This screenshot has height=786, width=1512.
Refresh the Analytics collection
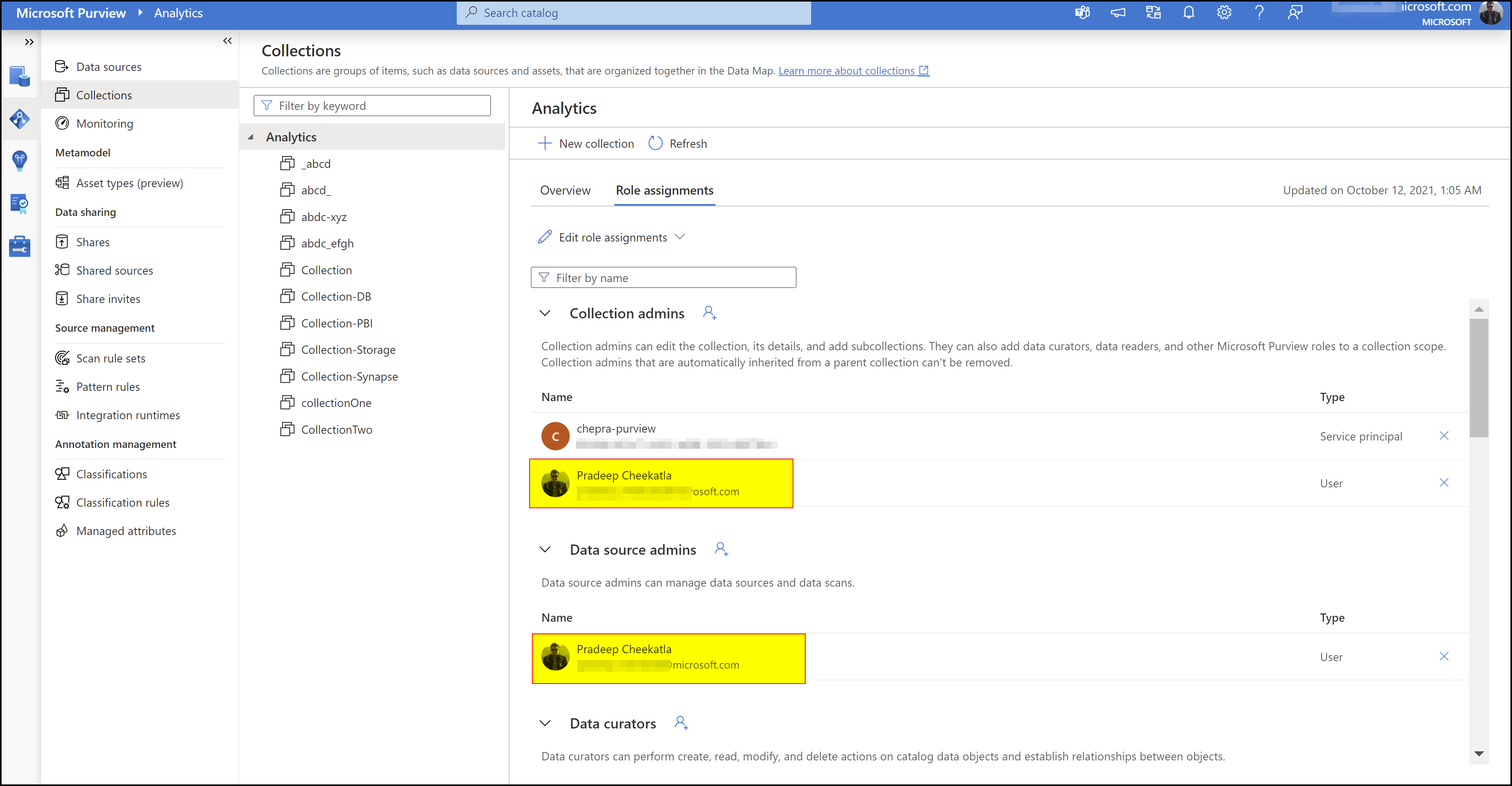pos(677,143)
